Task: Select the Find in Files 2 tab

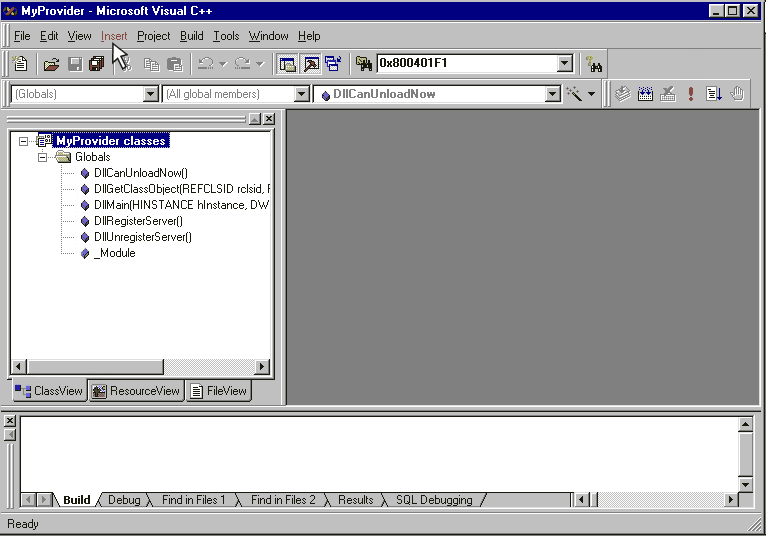Action: click(283, 500)
